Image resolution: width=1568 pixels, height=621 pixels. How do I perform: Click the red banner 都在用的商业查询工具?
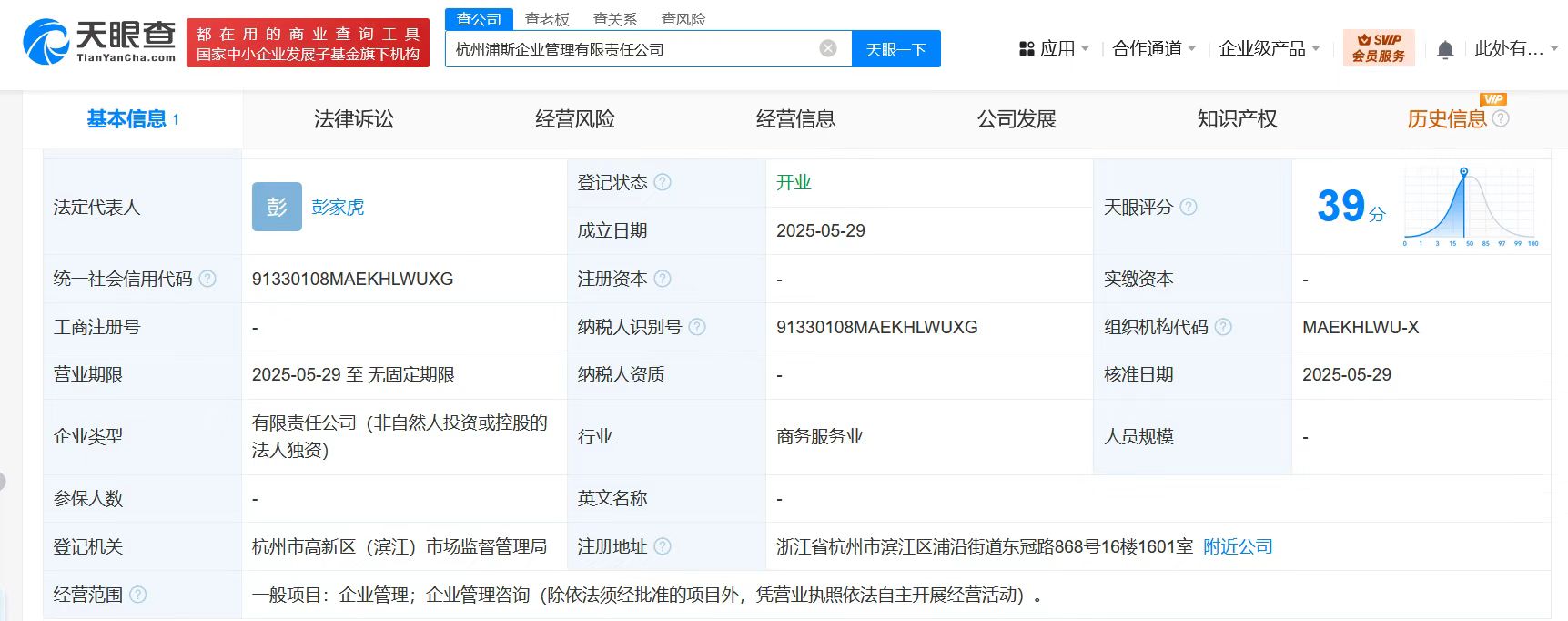[308, 43]
